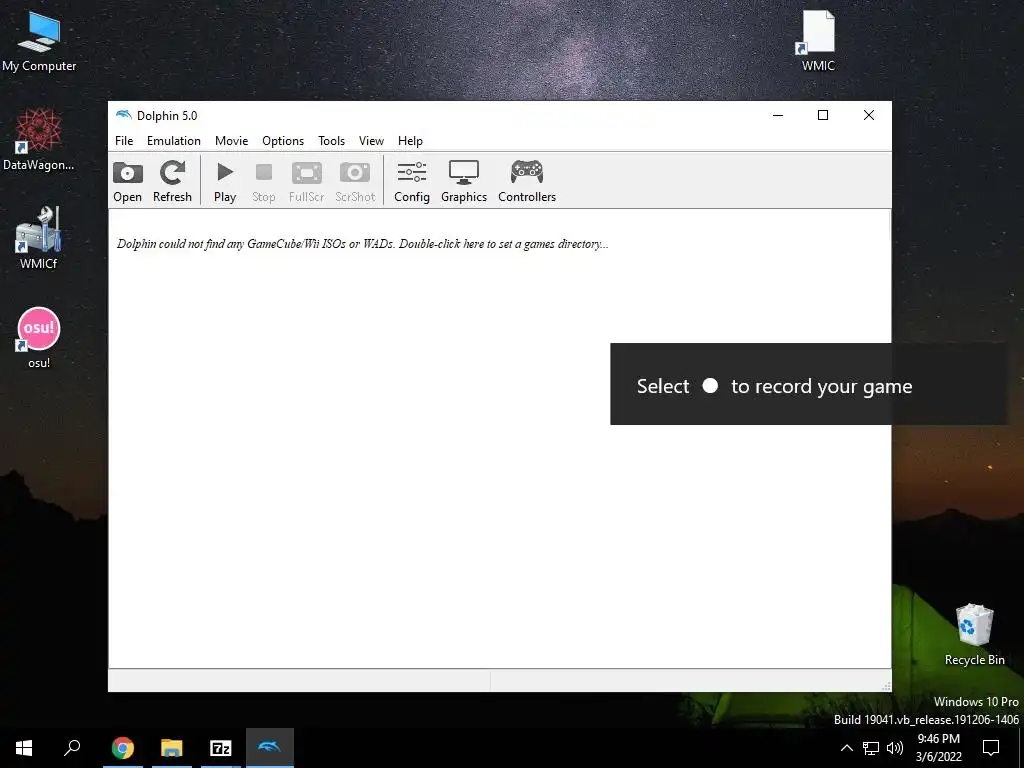Click the resize grip in the Dolphin status bar

886,686
